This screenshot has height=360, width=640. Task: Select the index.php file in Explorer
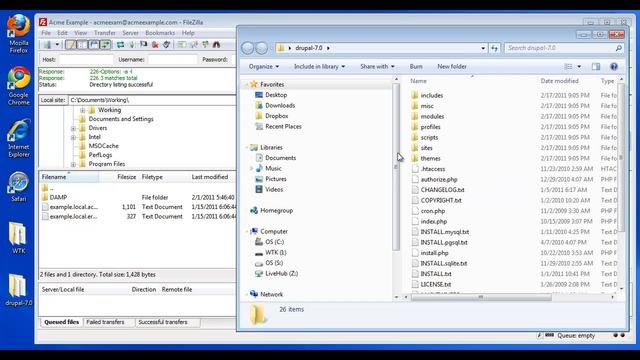click(429, 222)
